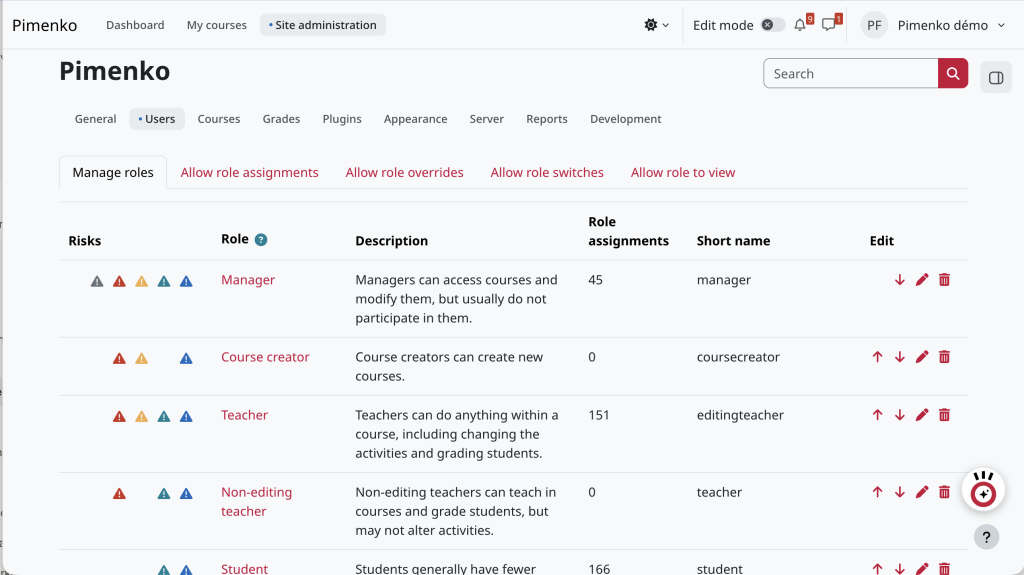1024x575 pixels.
Task: Open the help question mark button
Action: (986, 537)
